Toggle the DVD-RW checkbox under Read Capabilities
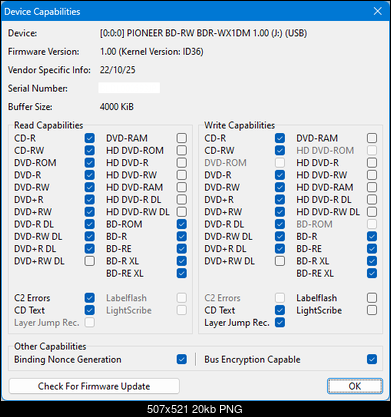This screenshot has height=417, width=391. coord(89,187)
